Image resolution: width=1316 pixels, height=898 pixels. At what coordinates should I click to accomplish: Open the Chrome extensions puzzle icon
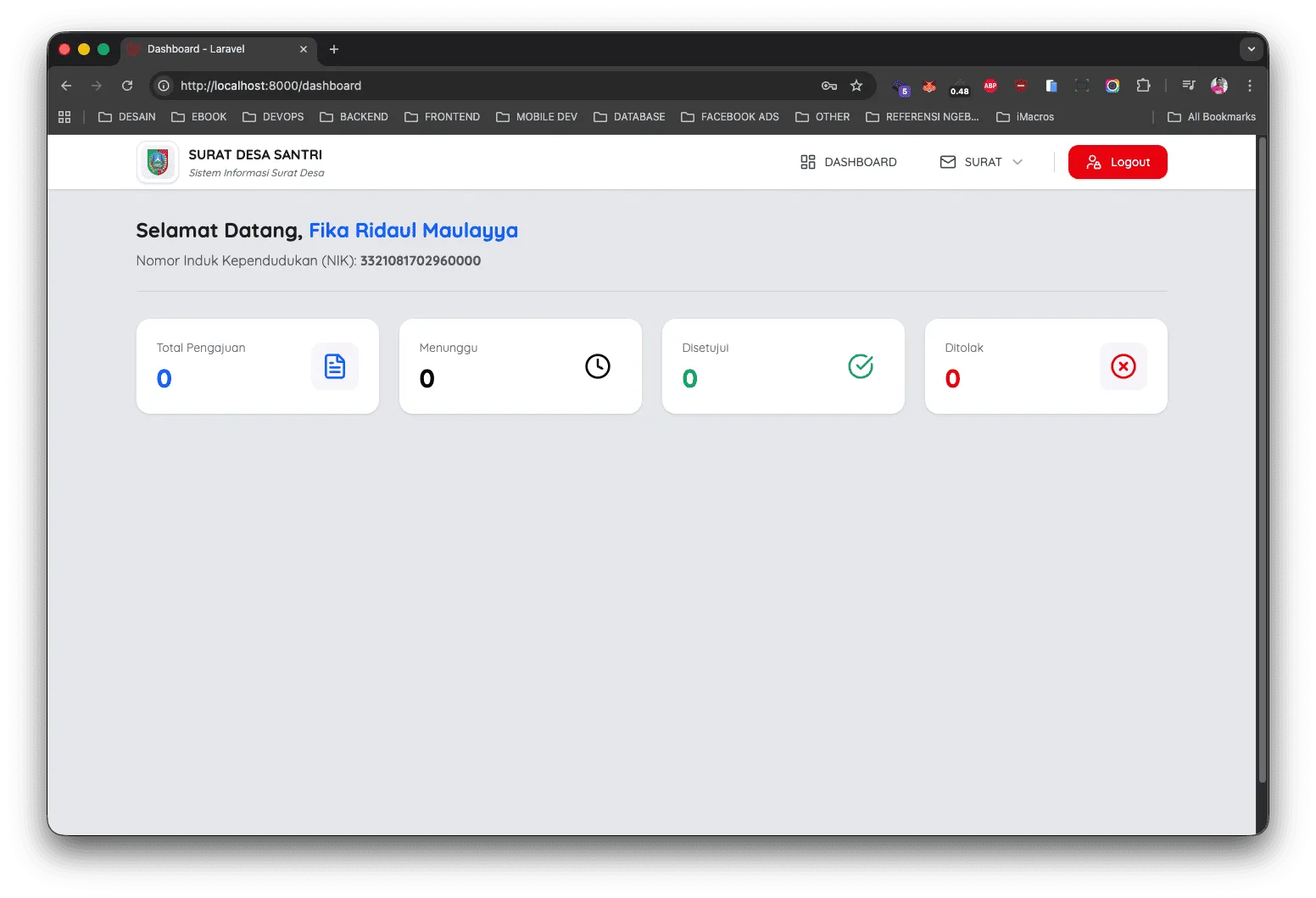pyautogui.click(x=1143, y=86)
